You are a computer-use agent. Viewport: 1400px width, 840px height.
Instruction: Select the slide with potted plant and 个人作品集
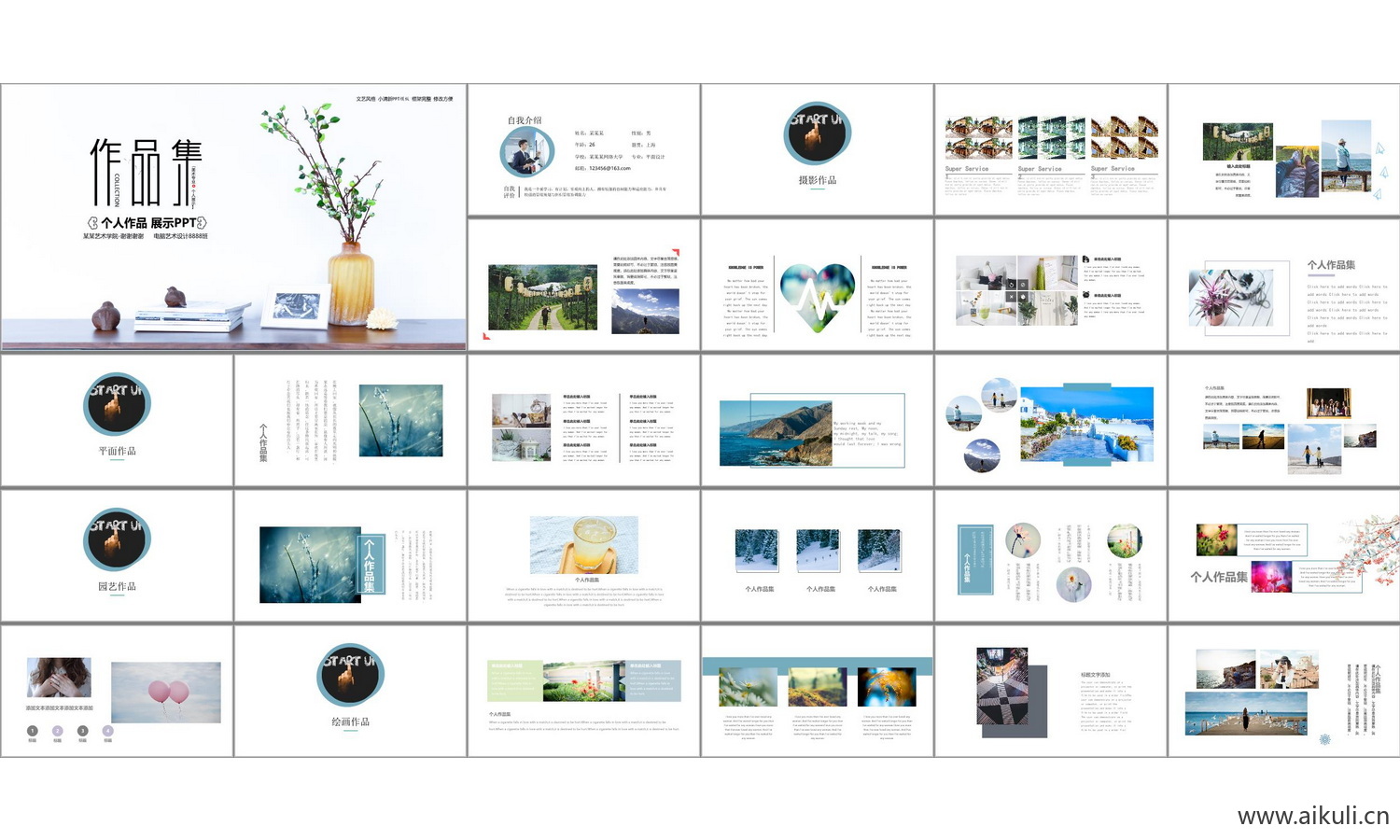click(x=1283, y=285)
